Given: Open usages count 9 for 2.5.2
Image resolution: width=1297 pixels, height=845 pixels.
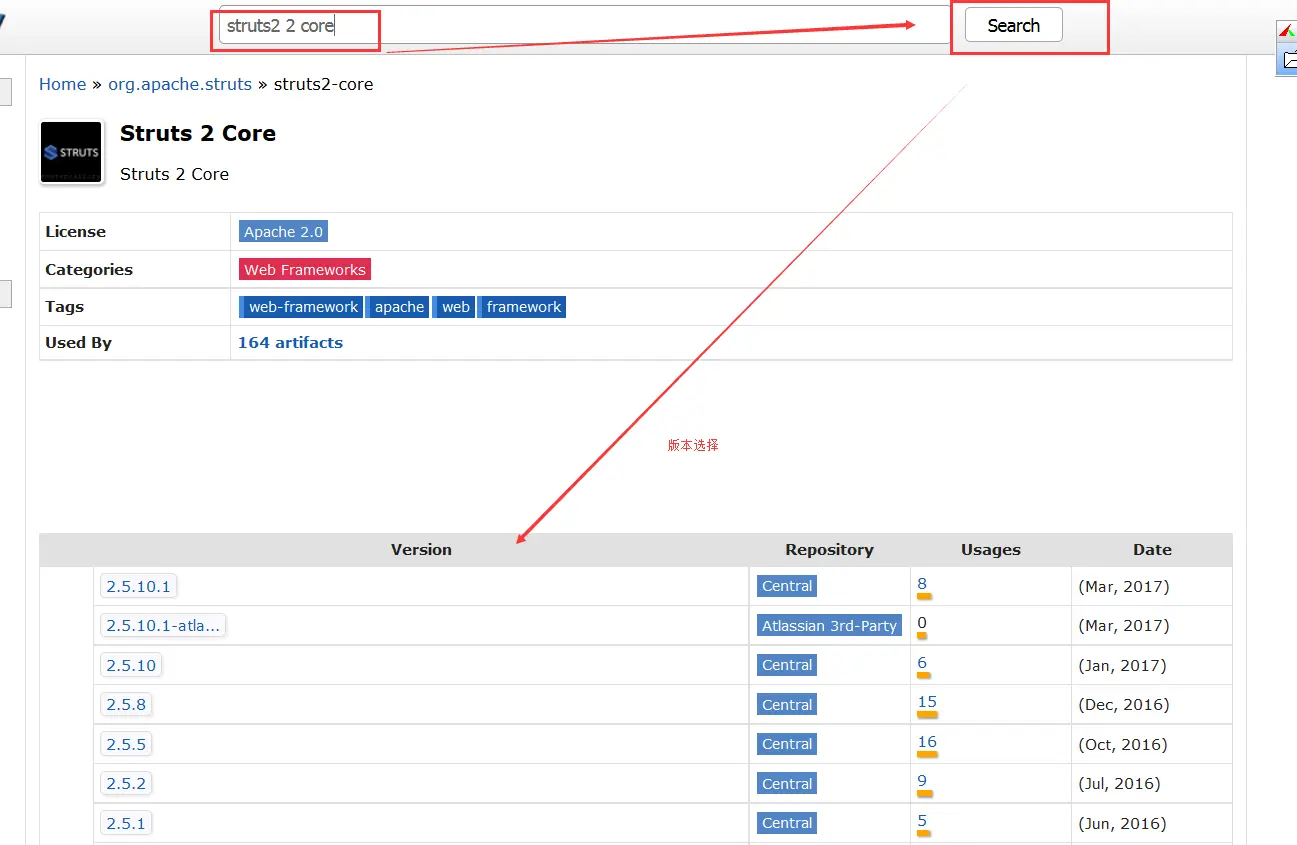Looking at the screenshot, I should [x=922, y=781].
